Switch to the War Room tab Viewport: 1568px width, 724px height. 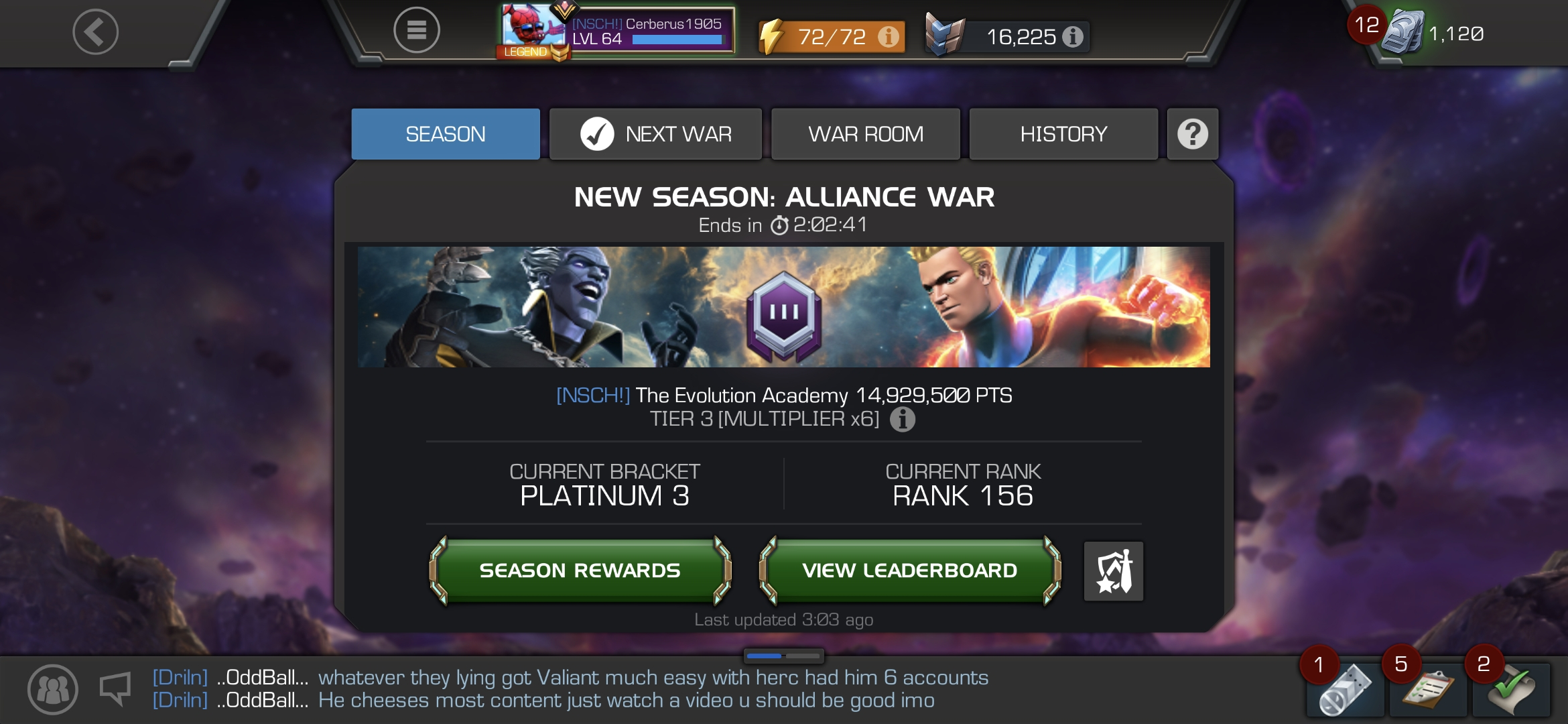tap(866, 134)
